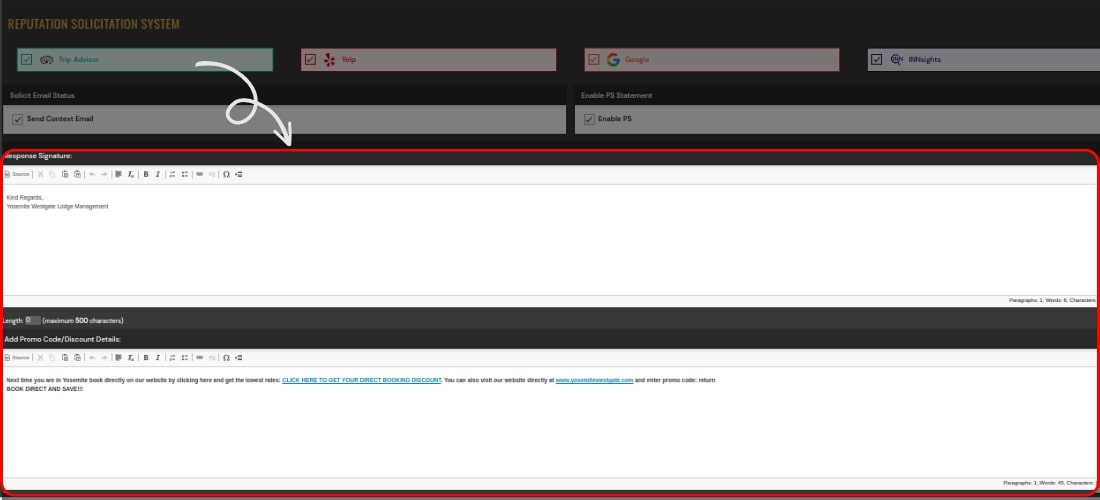Image resolution: width=1100 pixels, height=500 pixels.
Task: Click Remove Format icon in Response Signature toolbar
Action: pos(130,174)
